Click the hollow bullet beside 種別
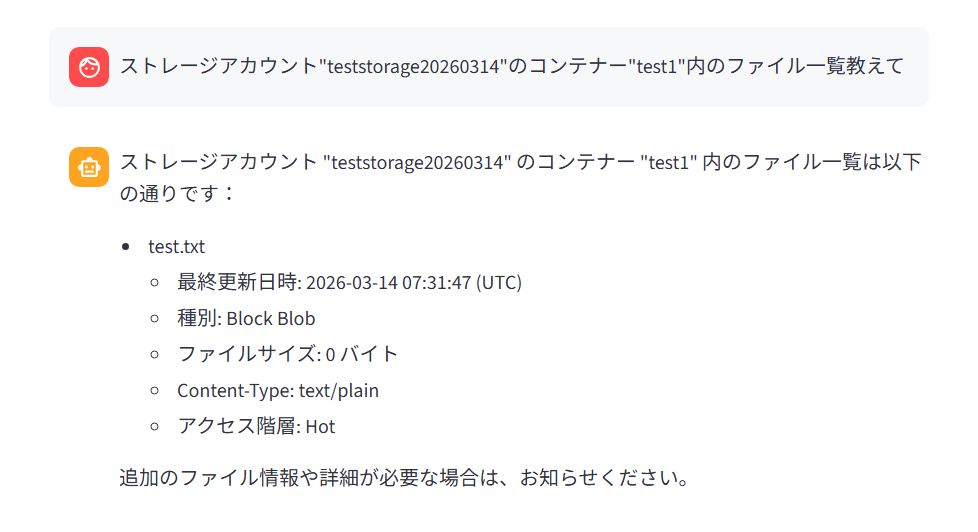The image size is (978, 532). [x=154, y=318]
